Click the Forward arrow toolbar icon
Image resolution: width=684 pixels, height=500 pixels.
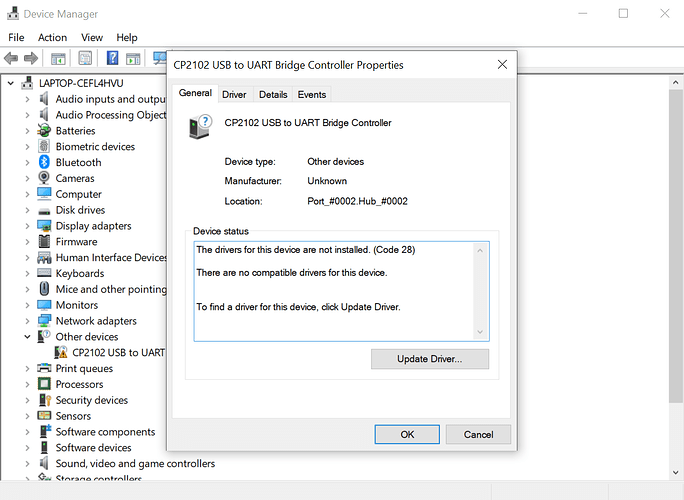pyautogui.click(x=31, y=58)
